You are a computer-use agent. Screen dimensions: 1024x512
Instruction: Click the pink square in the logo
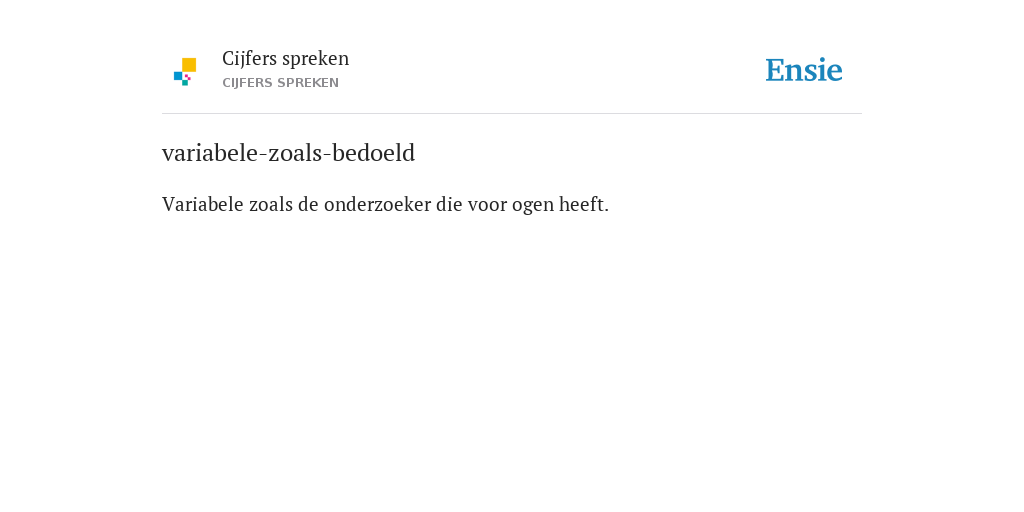[x=187, y=77]
